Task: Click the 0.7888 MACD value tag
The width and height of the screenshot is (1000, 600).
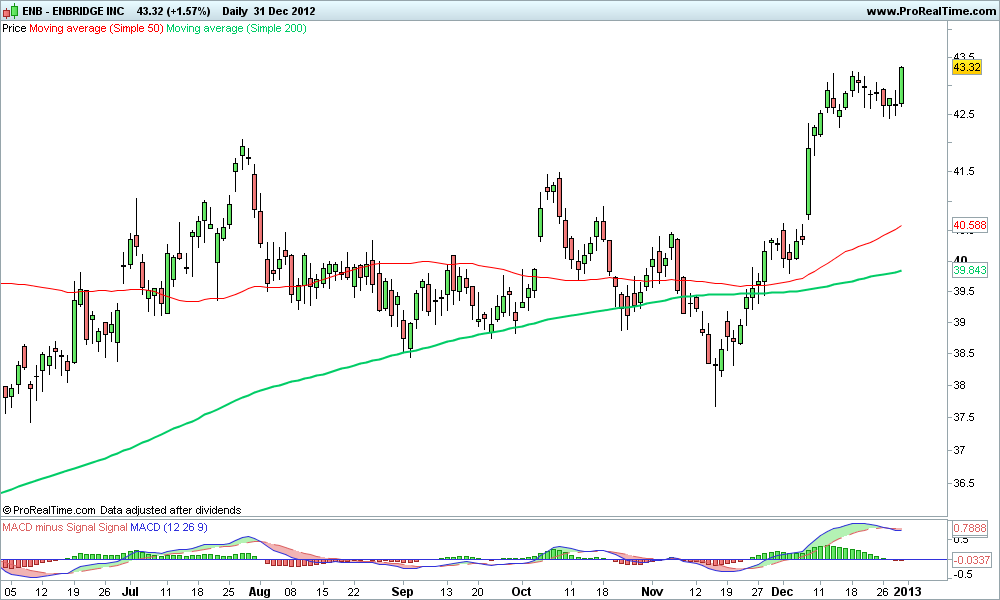Action: (x=969, y=529)
